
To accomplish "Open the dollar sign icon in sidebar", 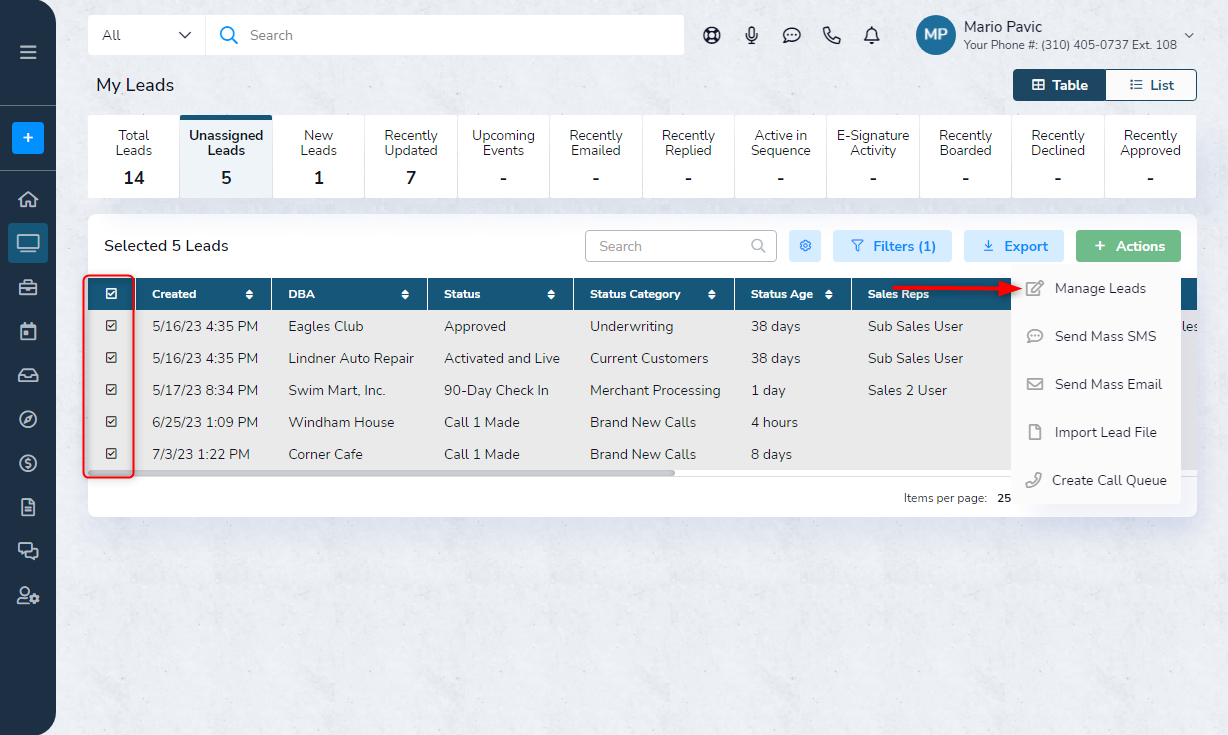I will tap(28, 463).
